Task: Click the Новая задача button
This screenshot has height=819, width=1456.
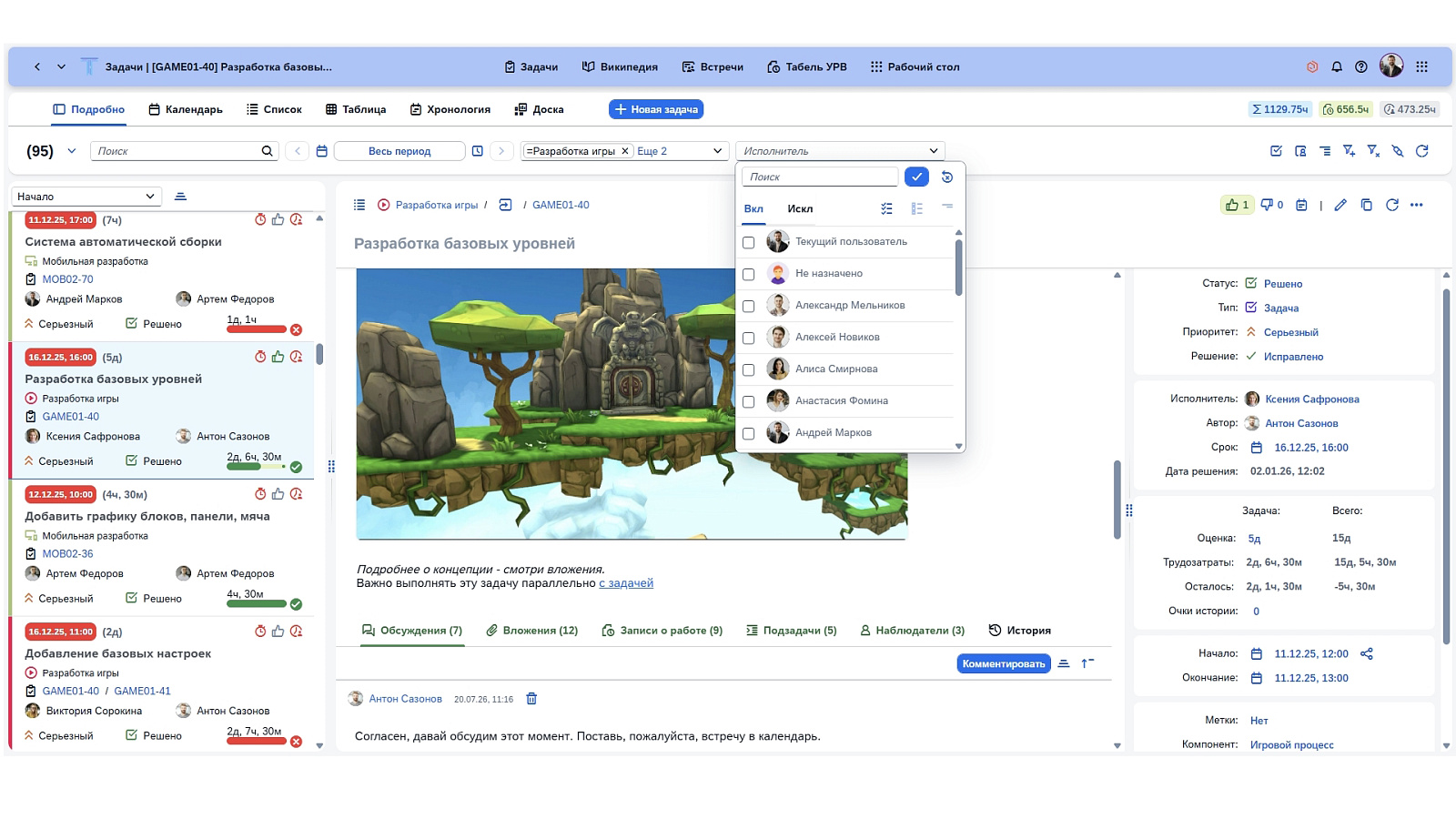Action: (x=656, y=109)
